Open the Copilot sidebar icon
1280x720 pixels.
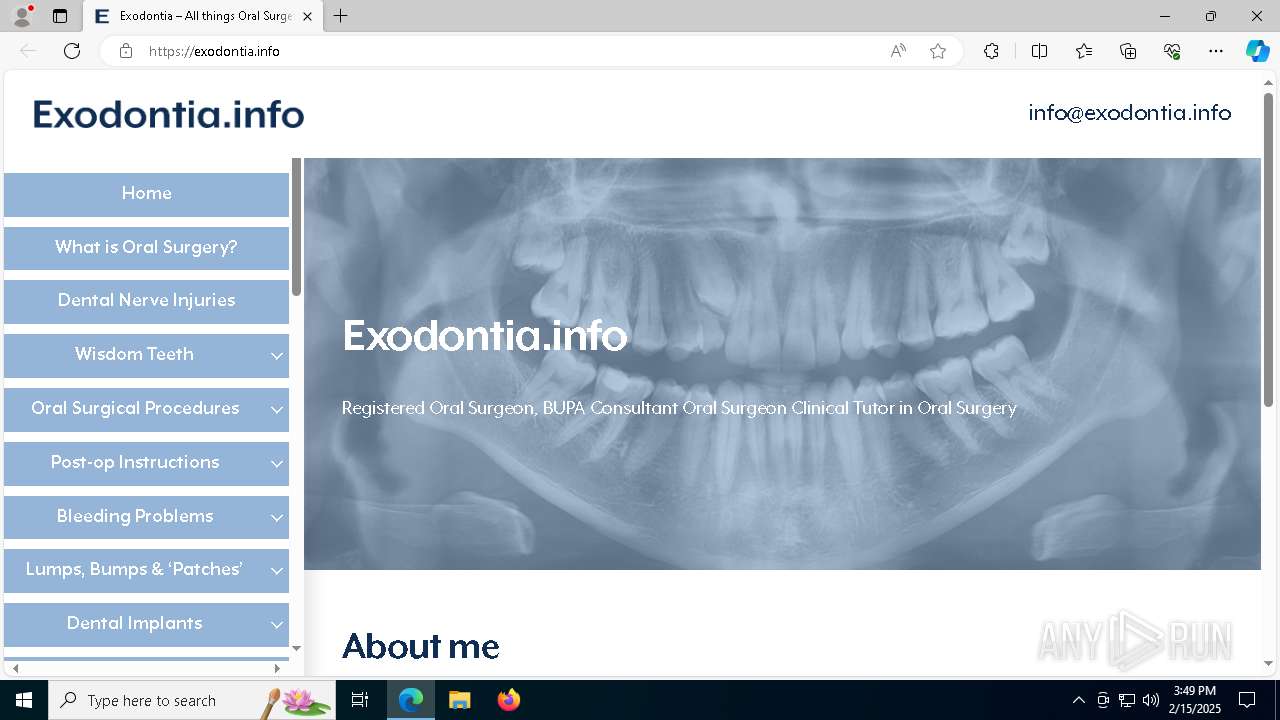(1257, 51)
